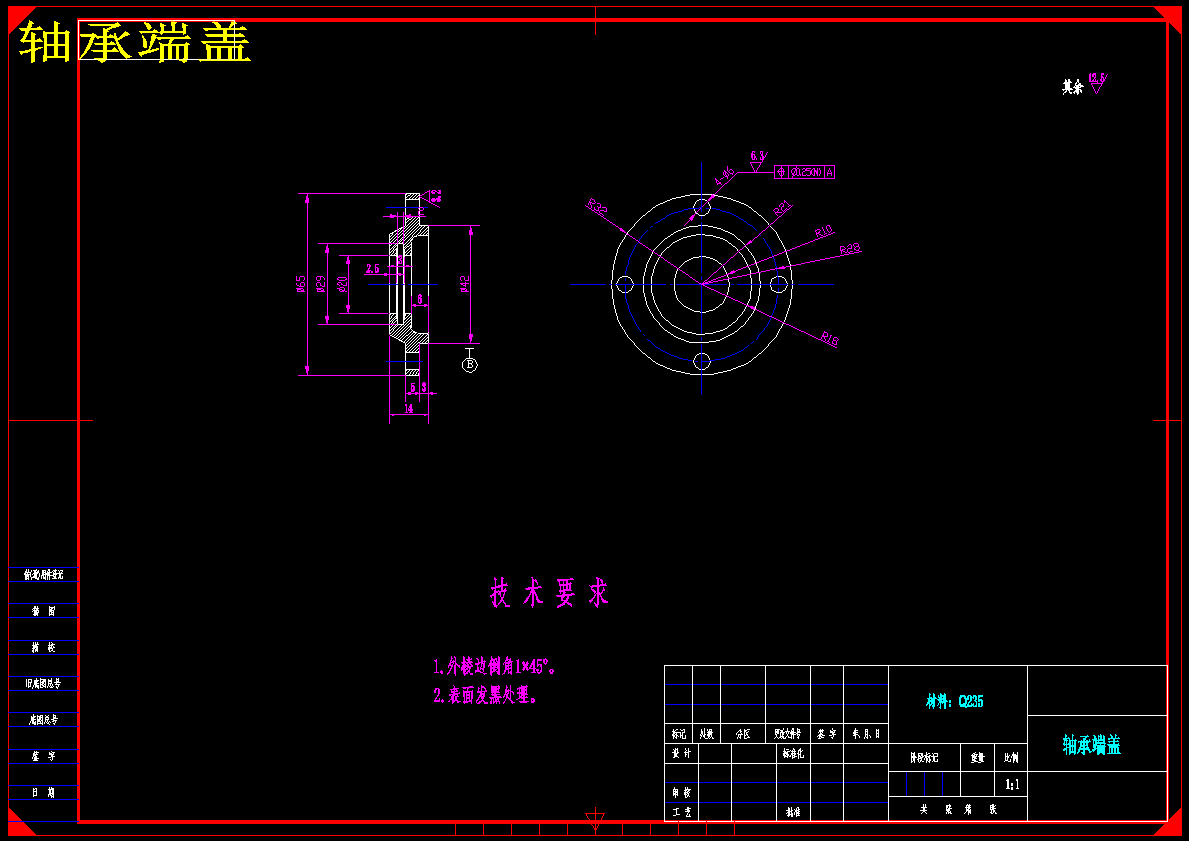Click the ø65 diameter dimension text
1189x841 pixels.
coord(300,284)
